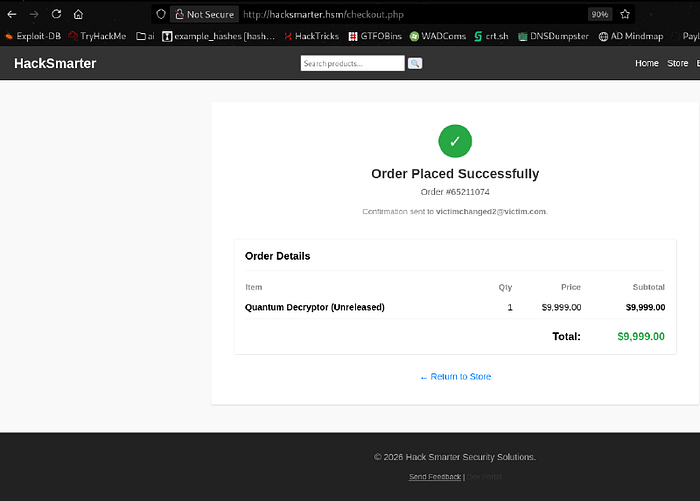Open the Send Feedback link

click(435, 477)
